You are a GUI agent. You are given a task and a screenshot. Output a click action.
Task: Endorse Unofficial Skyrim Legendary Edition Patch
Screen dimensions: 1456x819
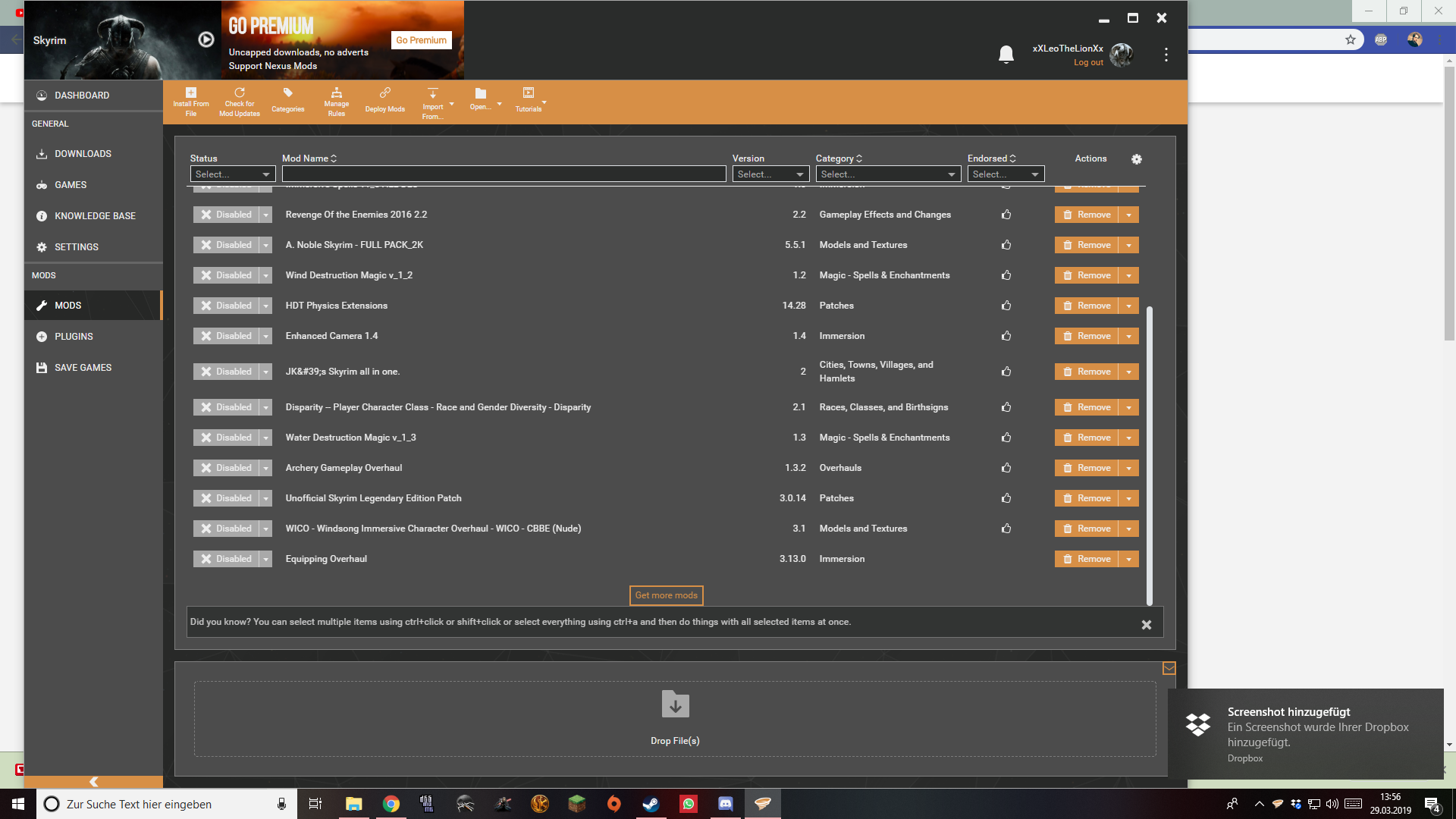pyautogui.click(x=1006, y=498)
